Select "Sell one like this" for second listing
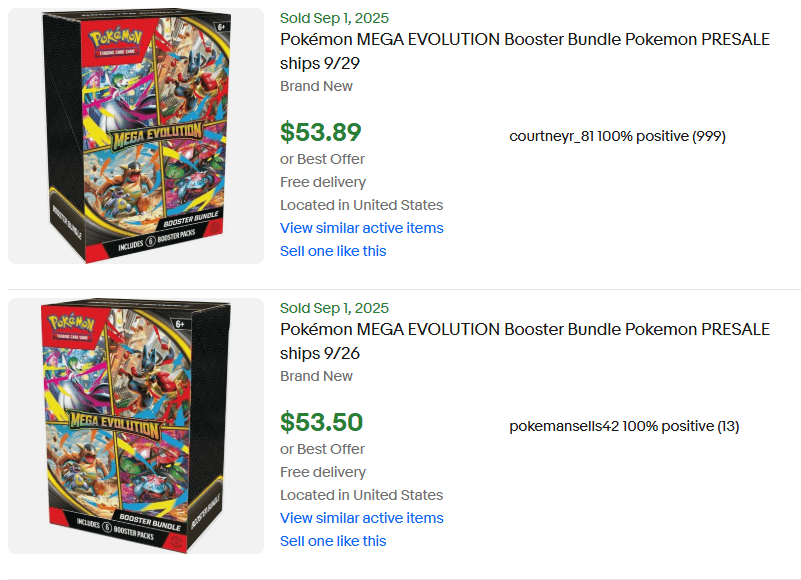 point(333,541)
